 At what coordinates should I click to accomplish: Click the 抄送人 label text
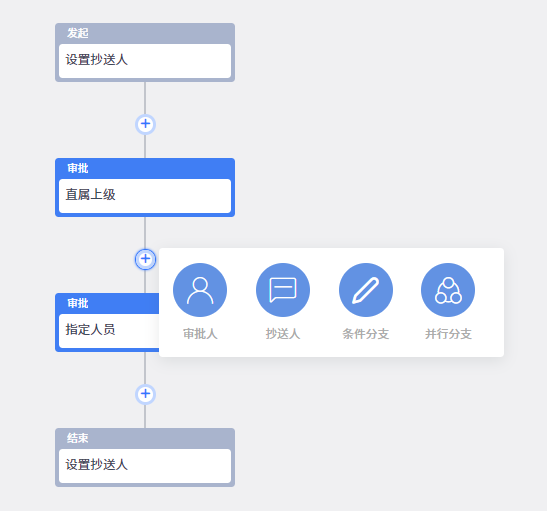tap(283, 334)
